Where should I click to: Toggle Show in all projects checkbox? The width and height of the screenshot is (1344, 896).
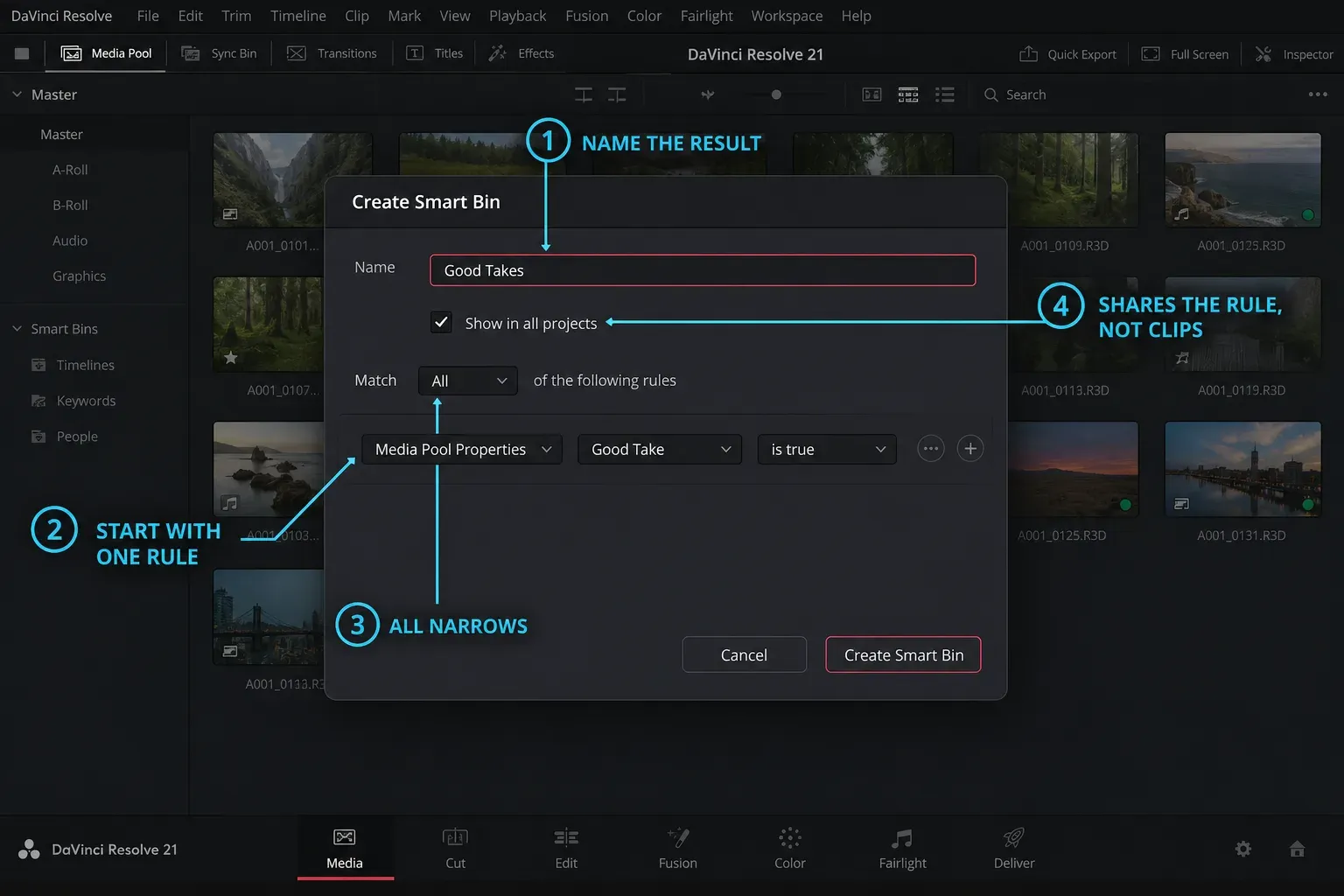[x=441, y=322]
